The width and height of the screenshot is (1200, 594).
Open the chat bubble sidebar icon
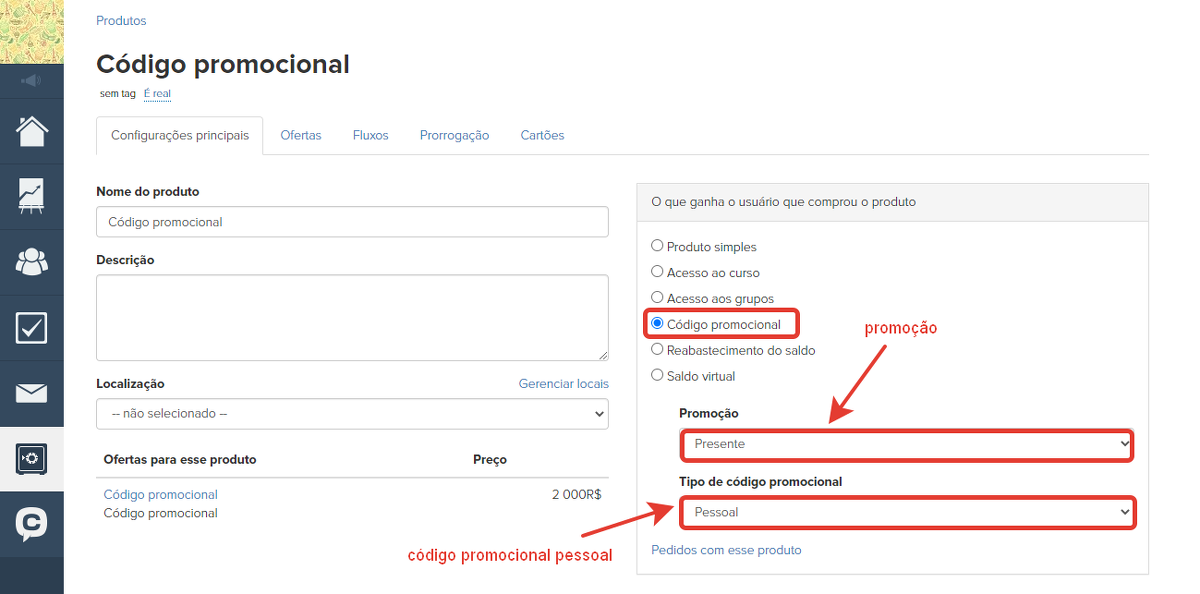pyautogui.click(x=31, y=523)
